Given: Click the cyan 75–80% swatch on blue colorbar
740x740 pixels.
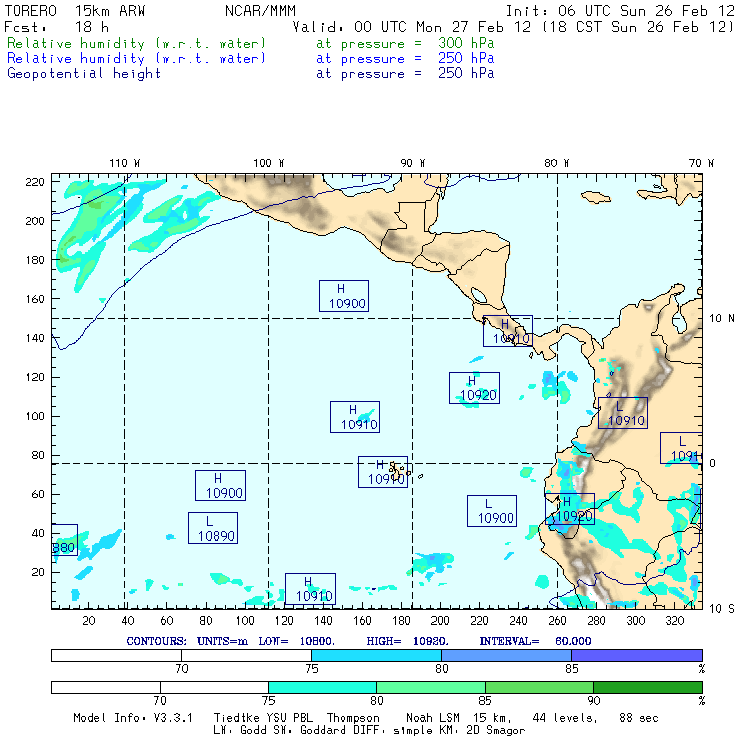Looking at the screenshot, I should pyautogui.click(x=376, y=655).
